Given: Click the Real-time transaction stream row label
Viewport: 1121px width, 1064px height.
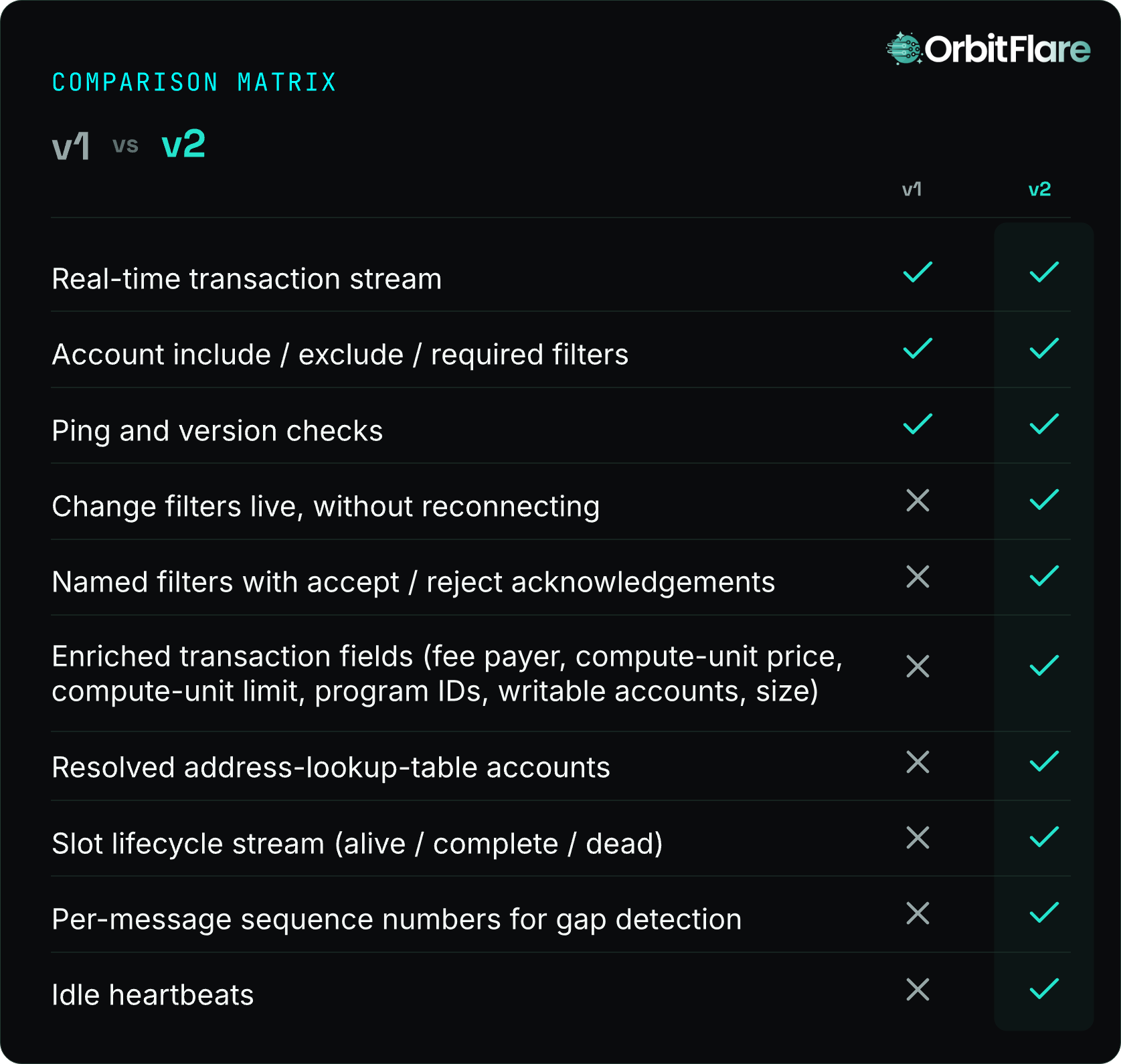Looking at the screenshot, I should (247, 279).
